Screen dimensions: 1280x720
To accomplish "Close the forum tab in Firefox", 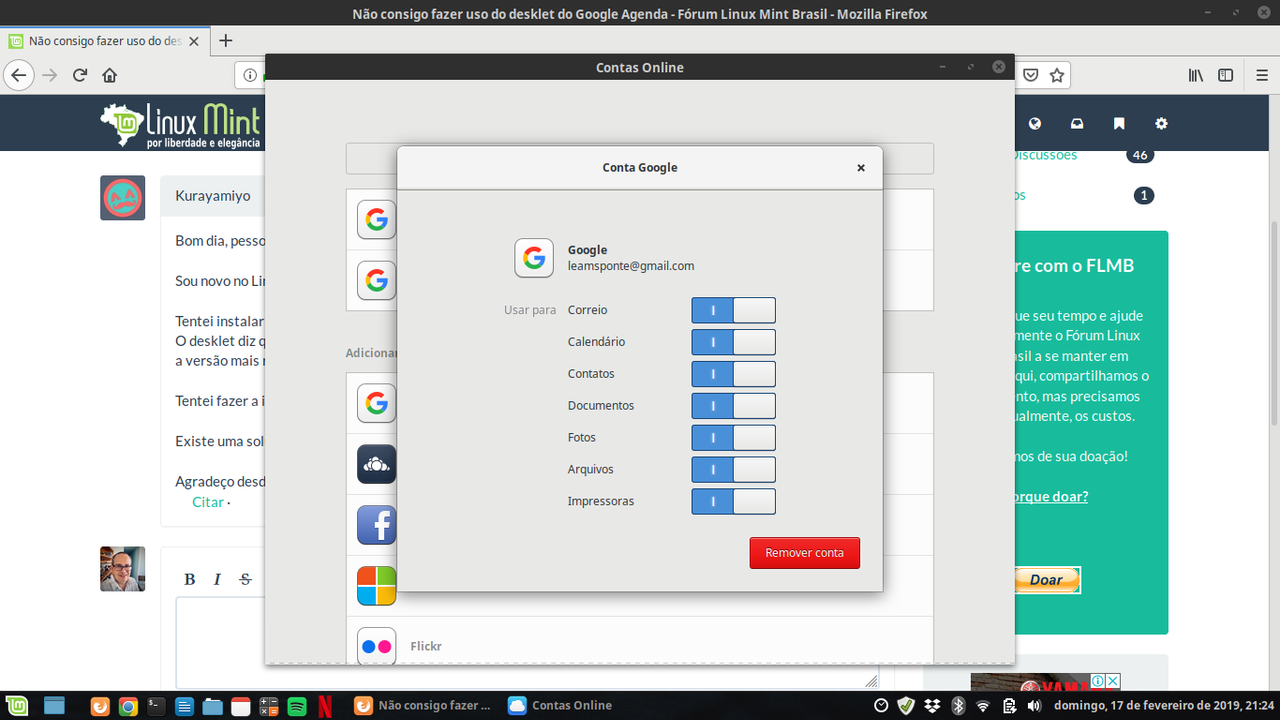I will 193,41.
